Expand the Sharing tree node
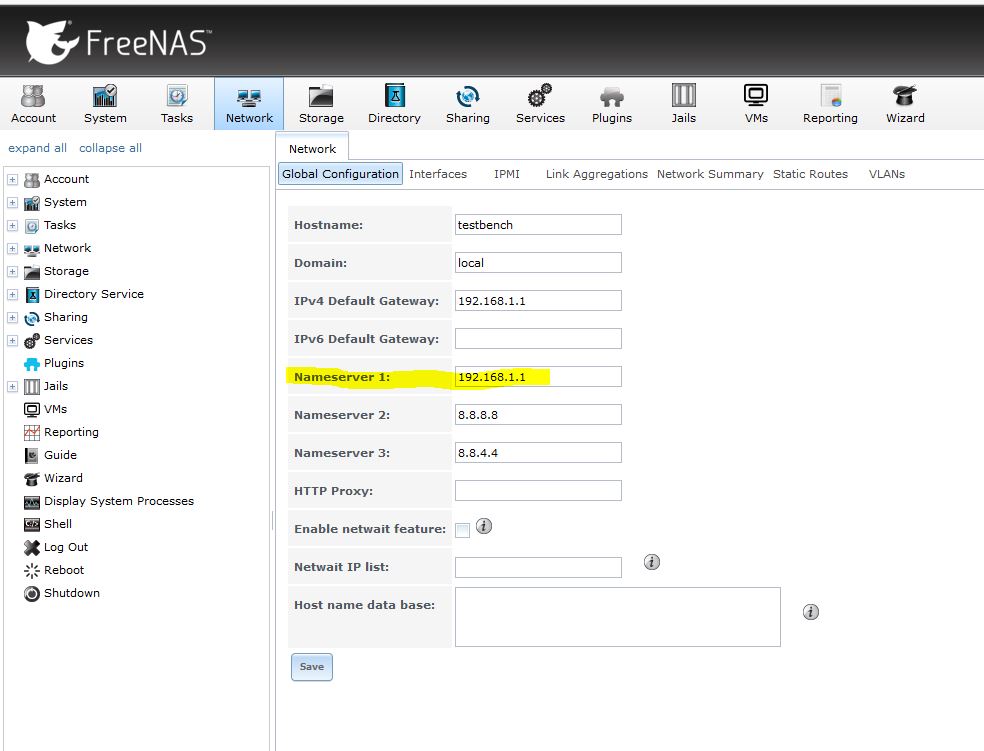This screenshot has width=984, height=751. (x=12, y=317)
